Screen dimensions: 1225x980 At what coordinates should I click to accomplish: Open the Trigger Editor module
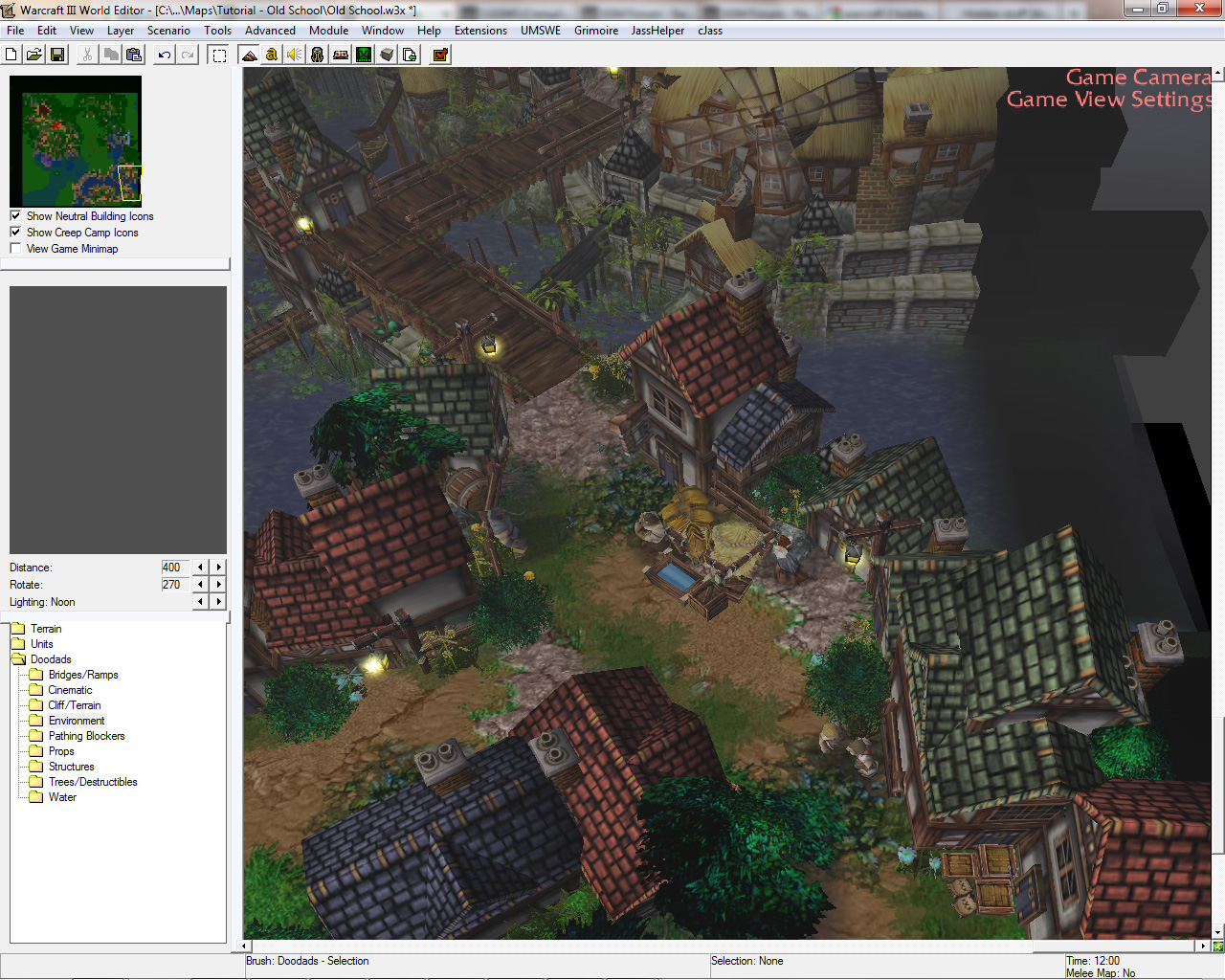point(272,55)
